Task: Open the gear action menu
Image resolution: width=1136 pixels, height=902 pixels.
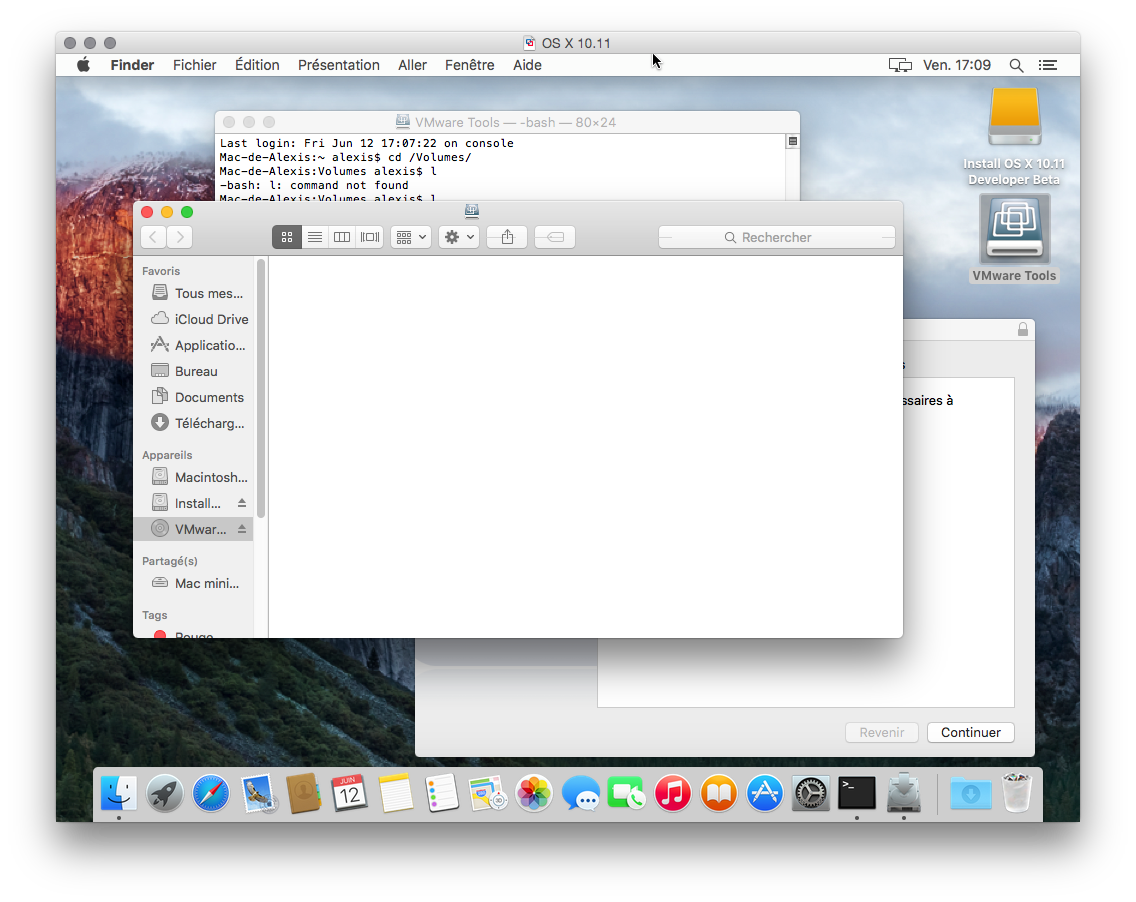Action: click(x=459, y=237)
